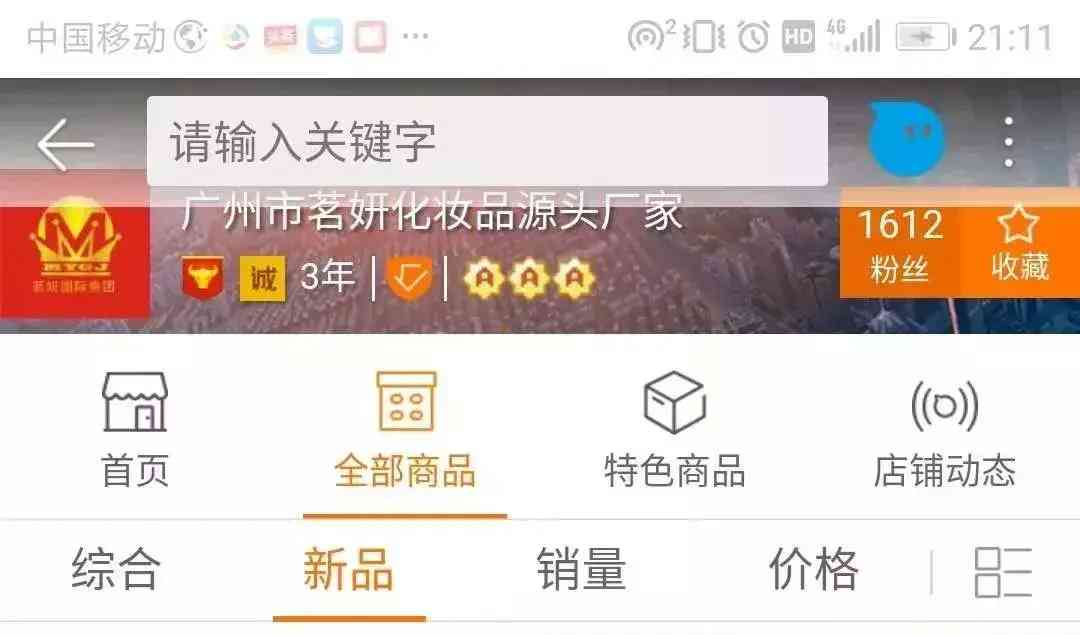
Task: Toggle 价格 price sort order
Action: (x=814, y=569)
